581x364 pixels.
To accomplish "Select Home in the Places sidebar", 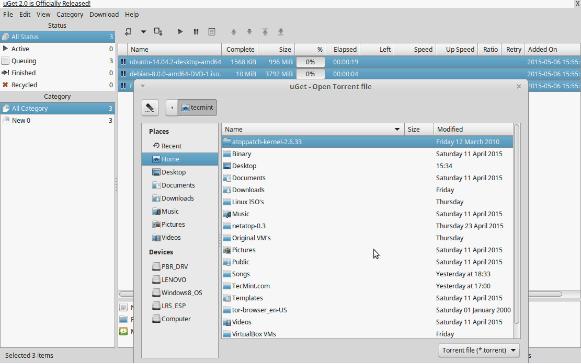I will point(180,159).
